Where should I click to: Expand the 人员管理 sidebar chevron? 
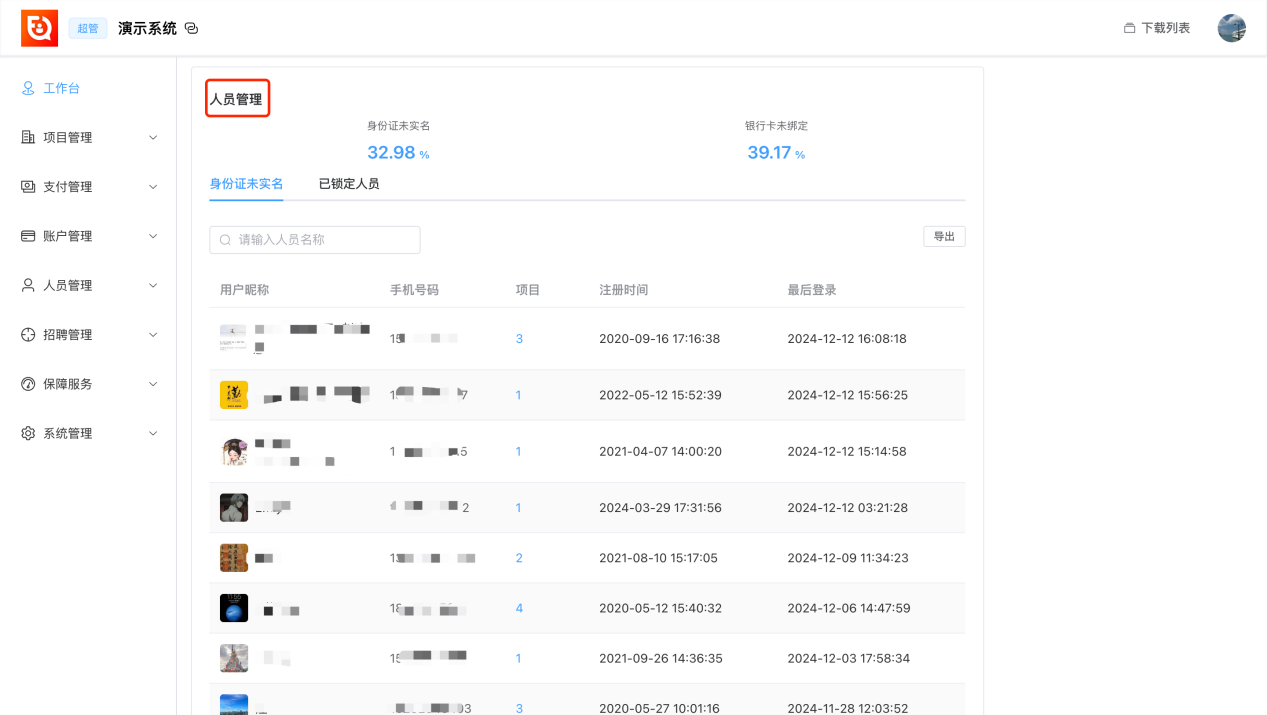click(153, 285)
